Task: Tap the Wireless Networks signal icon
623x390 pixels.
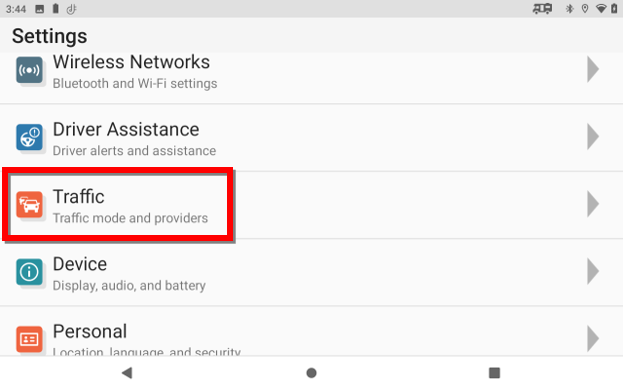Action: point(29,70)
